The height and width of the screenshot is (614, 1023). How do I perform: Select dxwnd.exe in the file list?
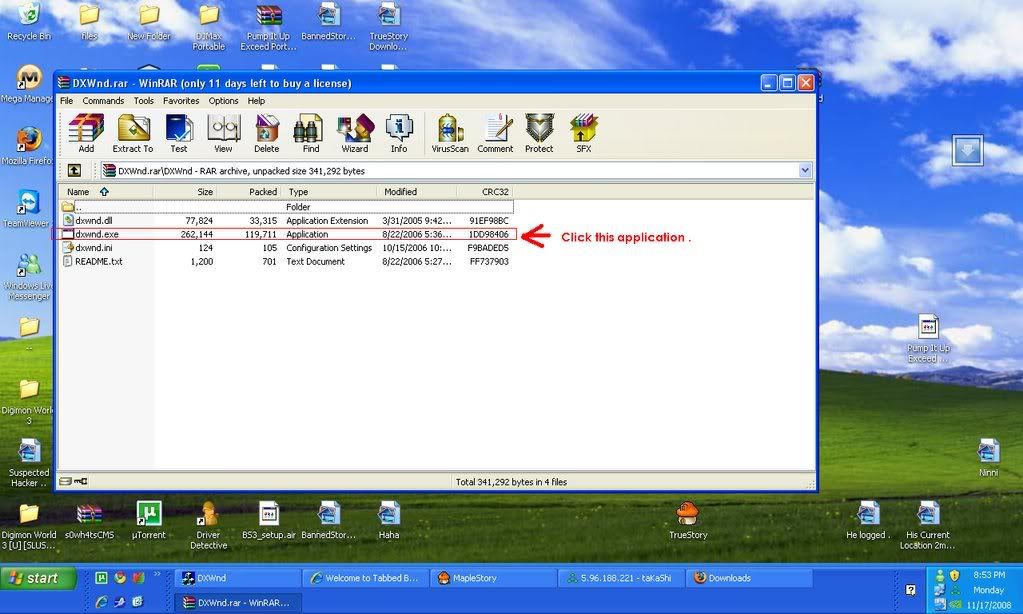(287, 234)
